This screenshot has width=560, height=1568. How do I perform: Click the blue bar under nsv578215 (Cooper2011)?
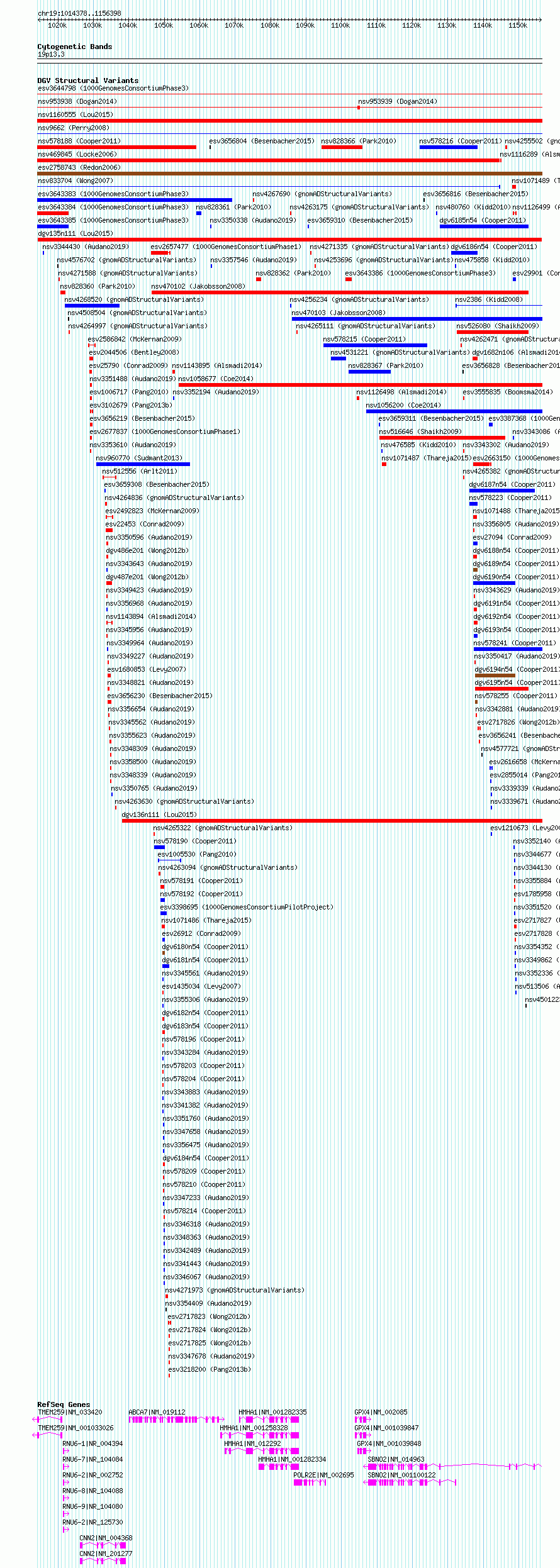pos(375,345)
